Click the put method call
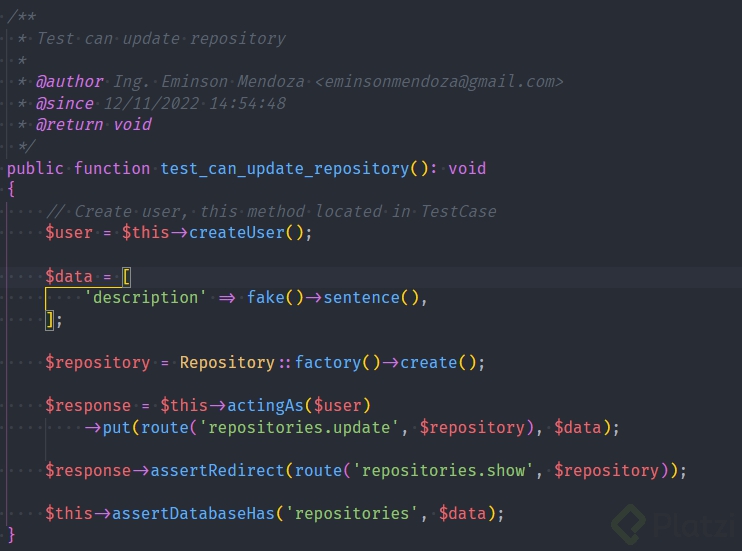The image size is (742, 551). click(x=116, y=427)
